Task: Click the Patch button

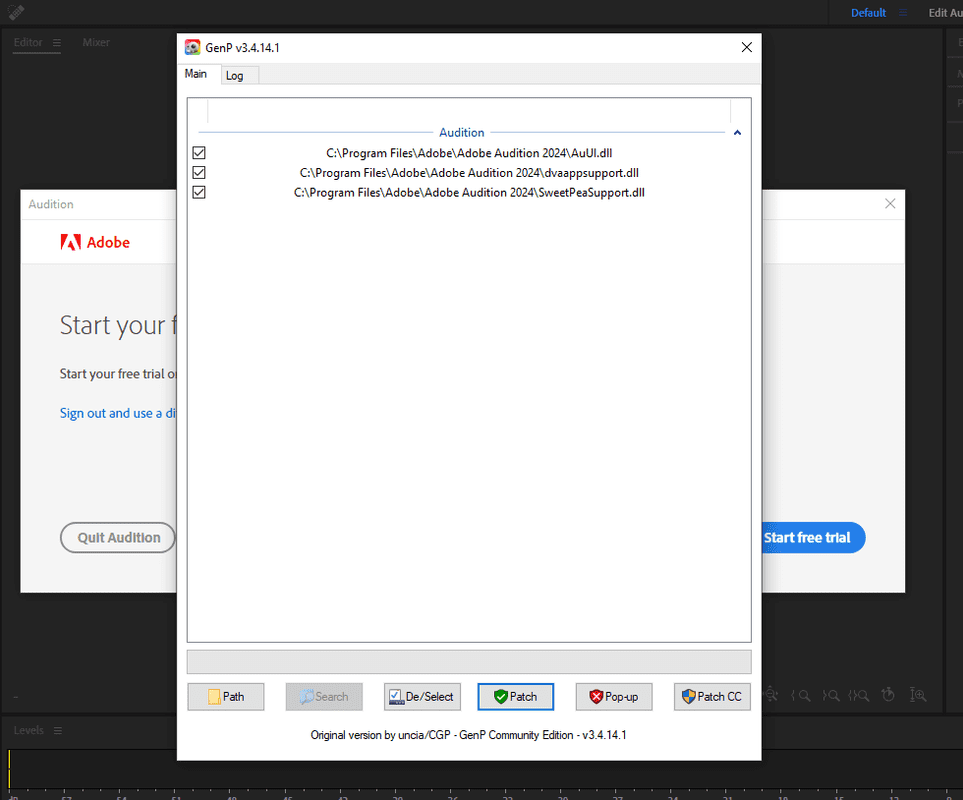Action: coord(516,697)
